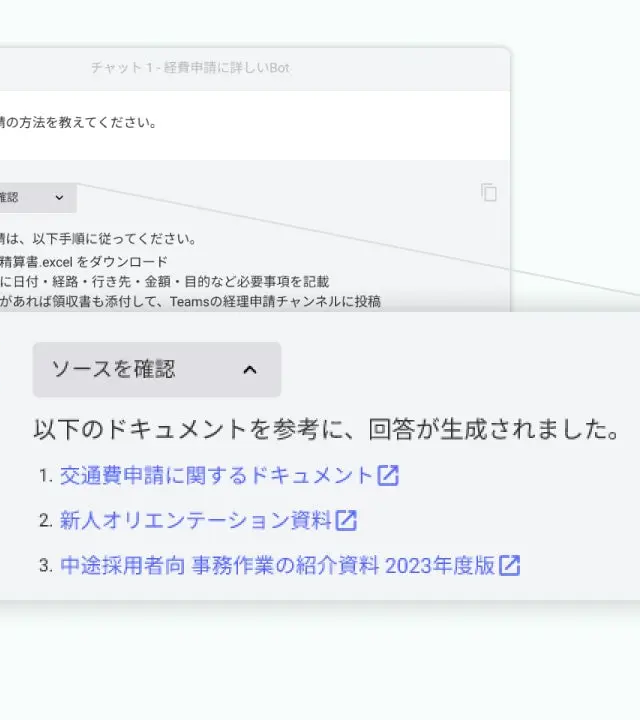
Task: Expand the small 確認 dropdown's down chevron
Action: click(59, 198)
